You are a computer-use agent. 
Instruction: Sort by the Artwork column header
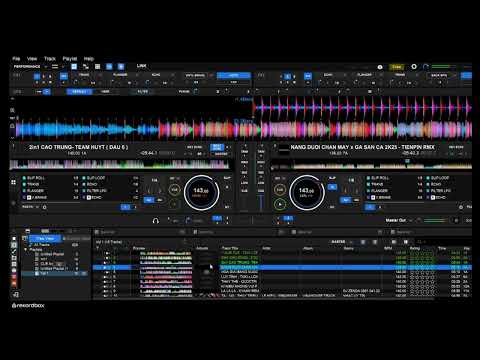pos(202,248)
